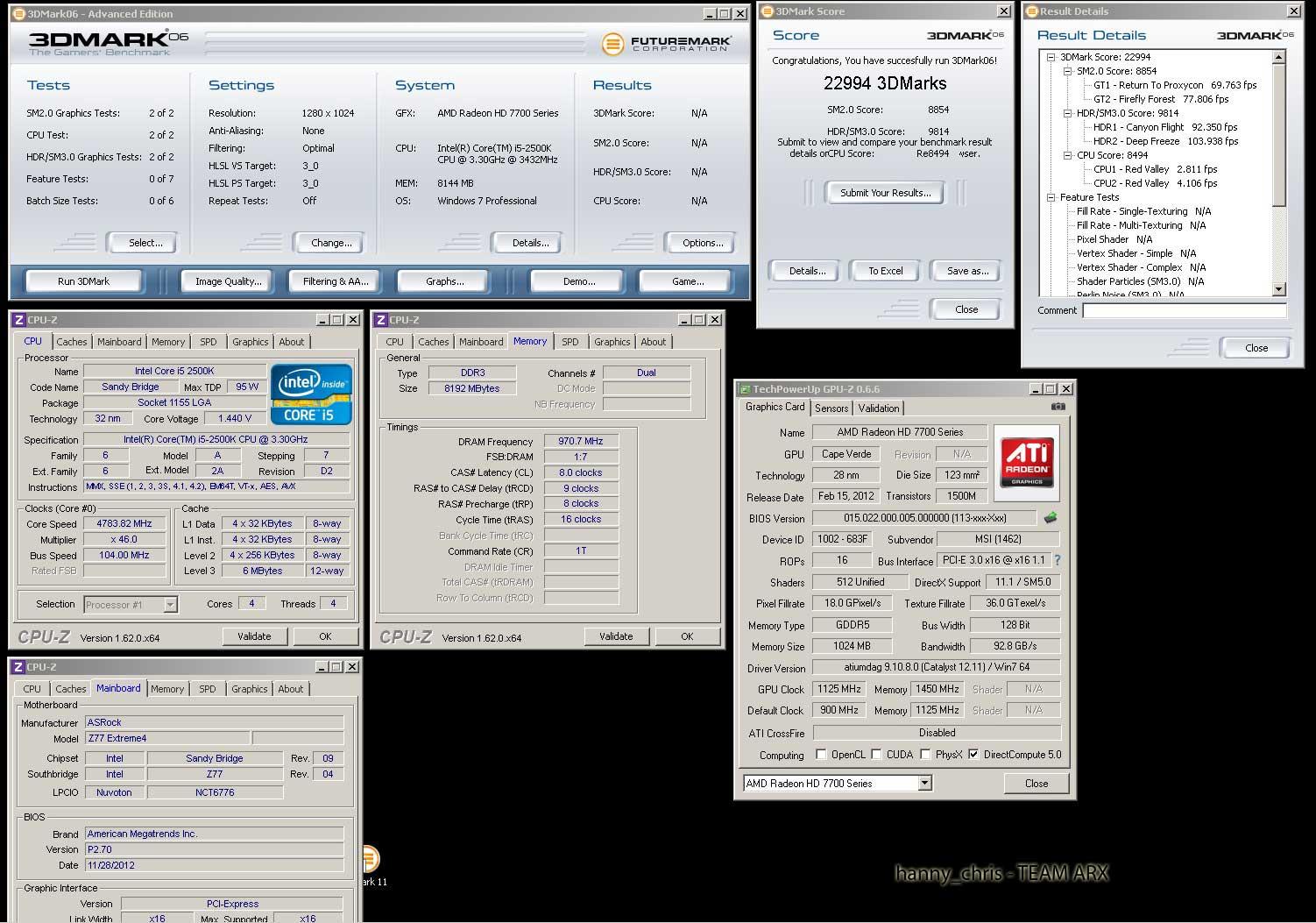Viewport: 1316px width, 923px height.
Task: Click the GPU-Z screenshot camera icon
Action: 1058,407
